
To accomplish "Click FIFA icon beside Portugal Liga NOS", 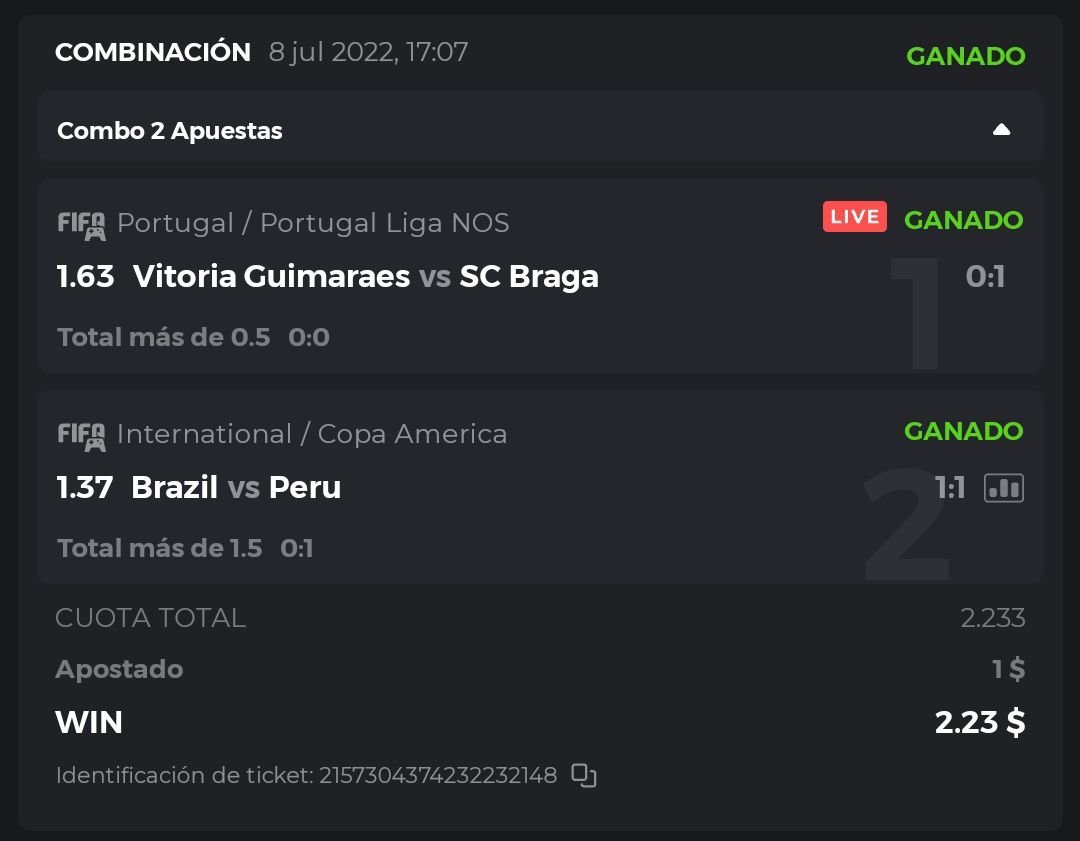I will tap(81, 224).
